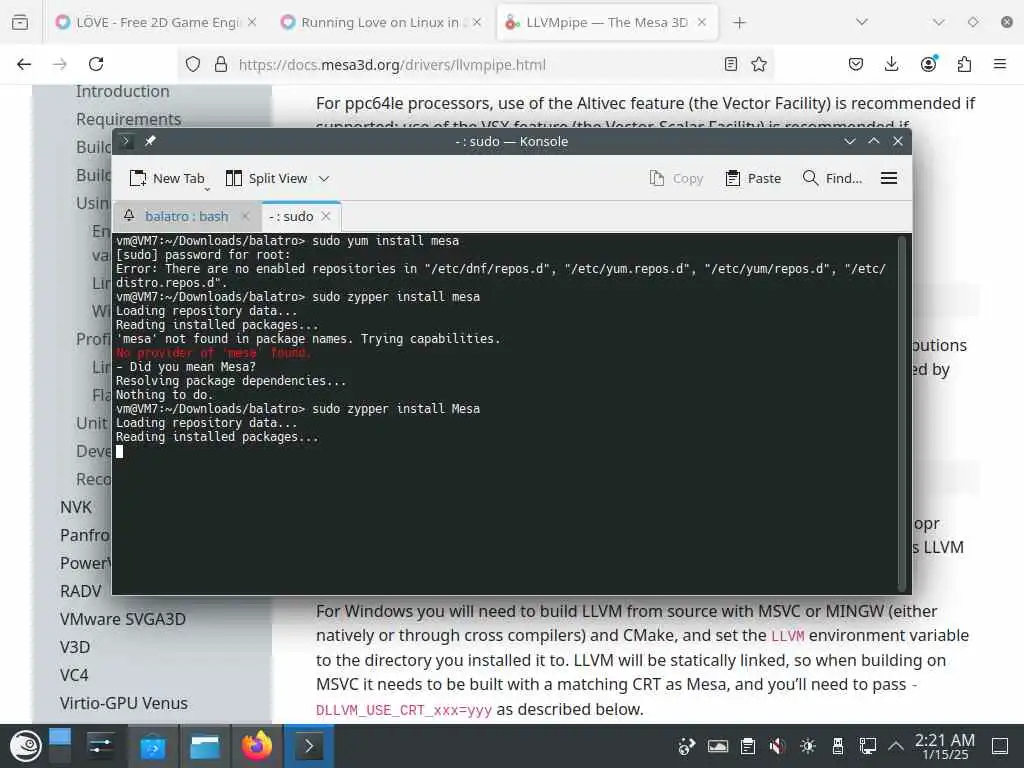Screen dimensions: 1024x768
Task: Show desktop peek button
Action: (x=1000, y=746)
